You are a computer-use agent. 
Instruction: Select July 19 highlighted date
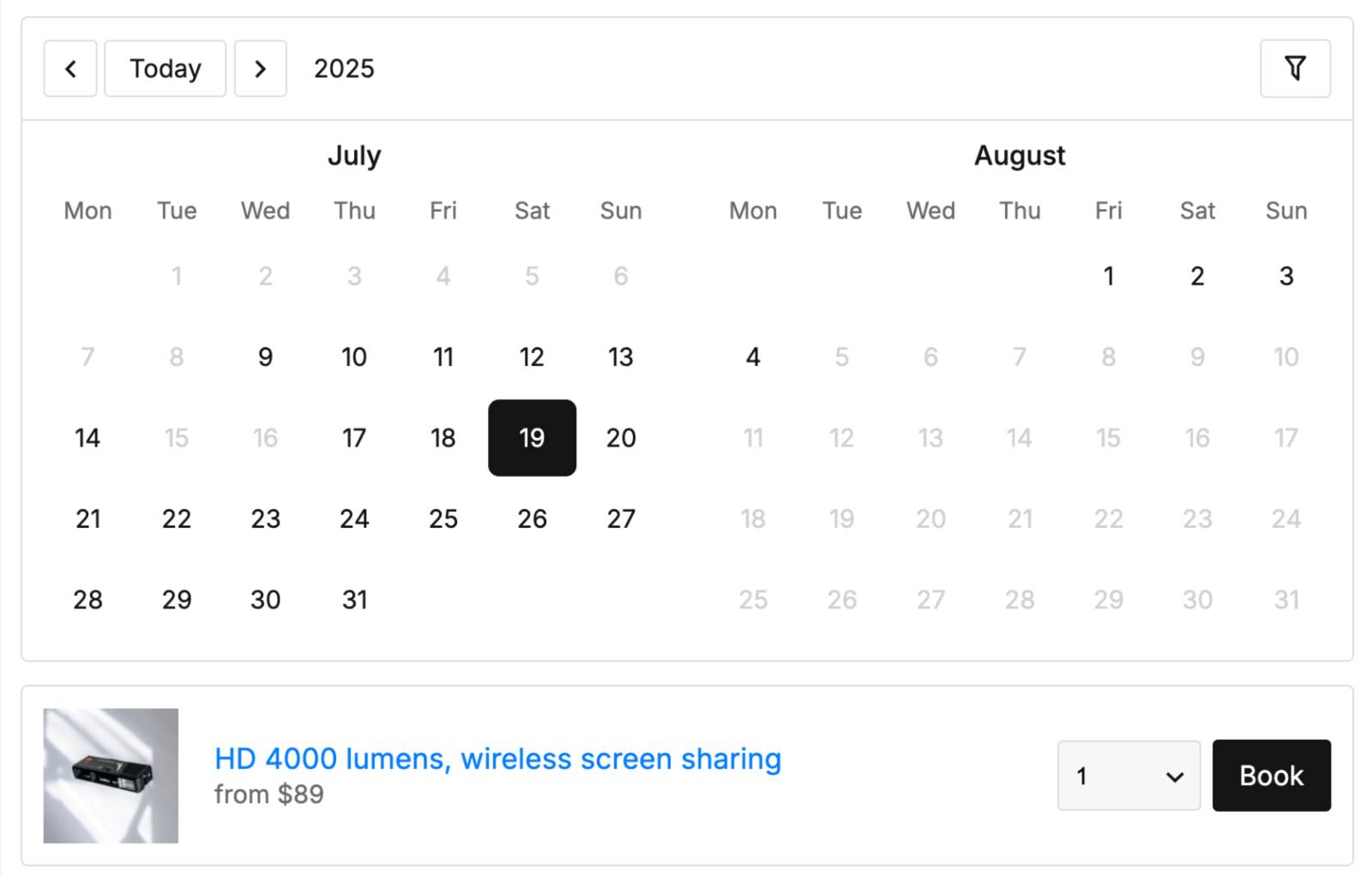[x=532, y=438]
